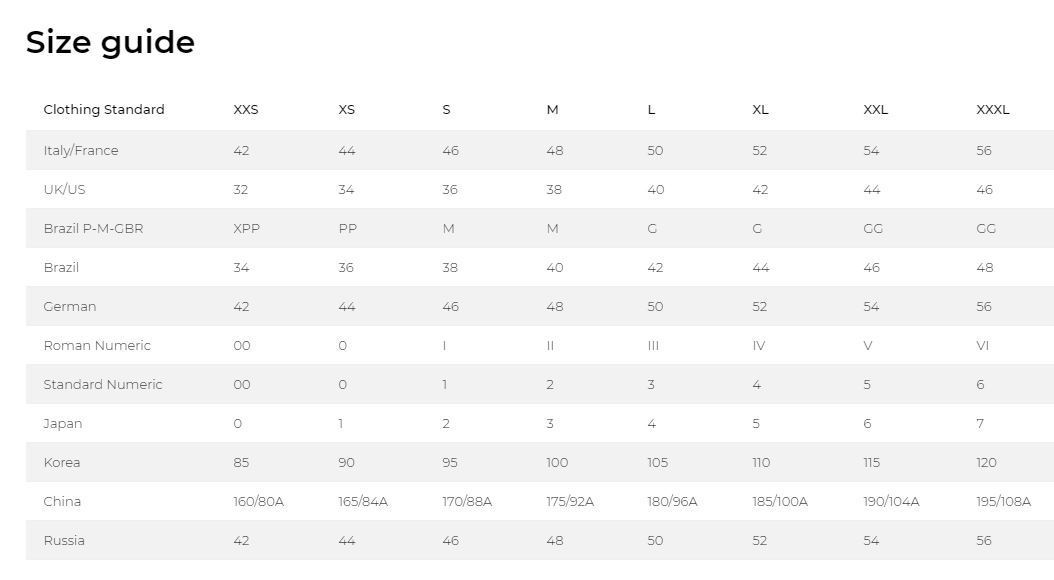Select the China row label
The width and height of the screenshot is (1054, 580).
(62, 501)
